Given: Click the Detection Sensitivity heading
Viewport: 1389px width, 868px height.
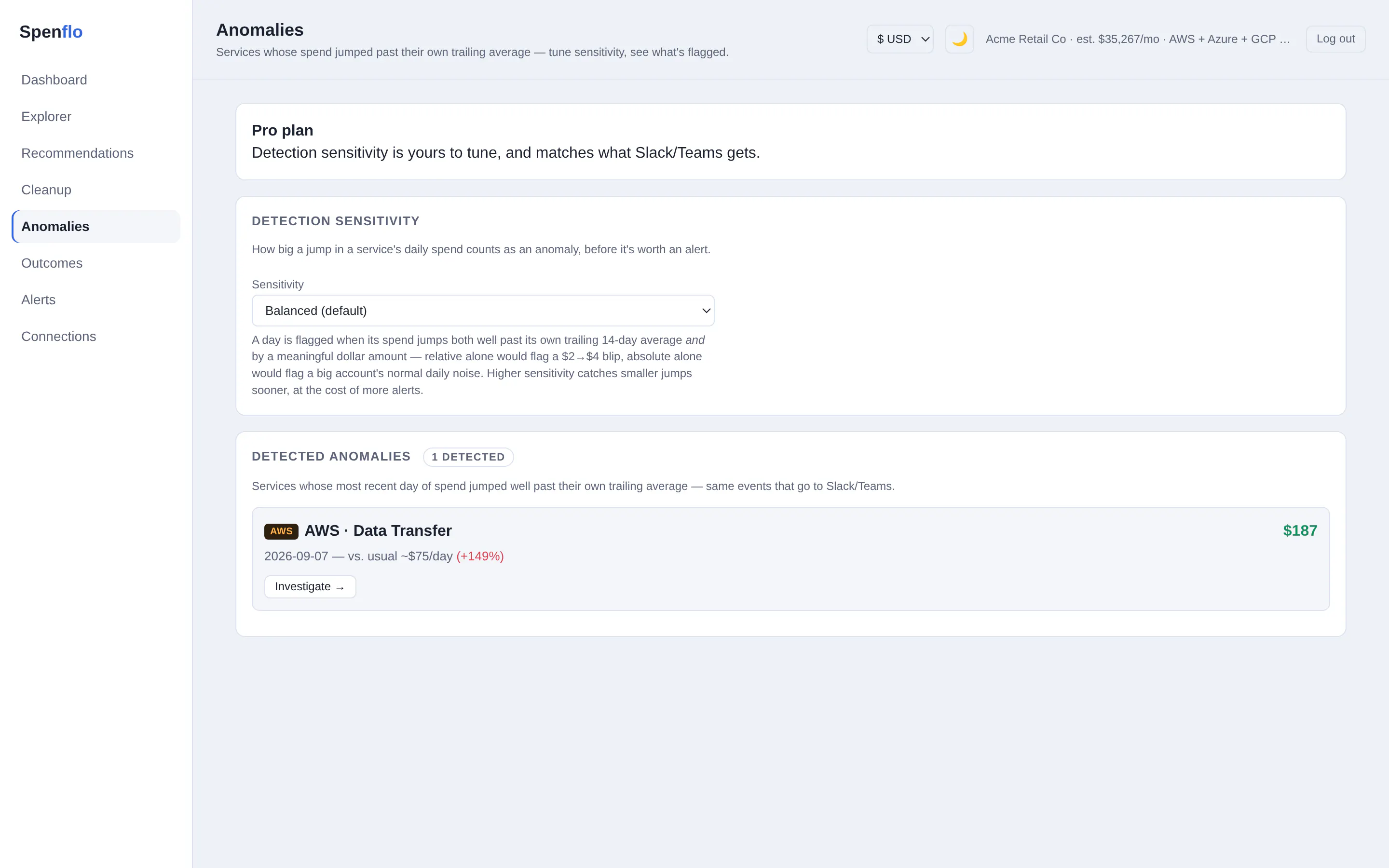Looking at the screenshot, I should click(336, 221).
